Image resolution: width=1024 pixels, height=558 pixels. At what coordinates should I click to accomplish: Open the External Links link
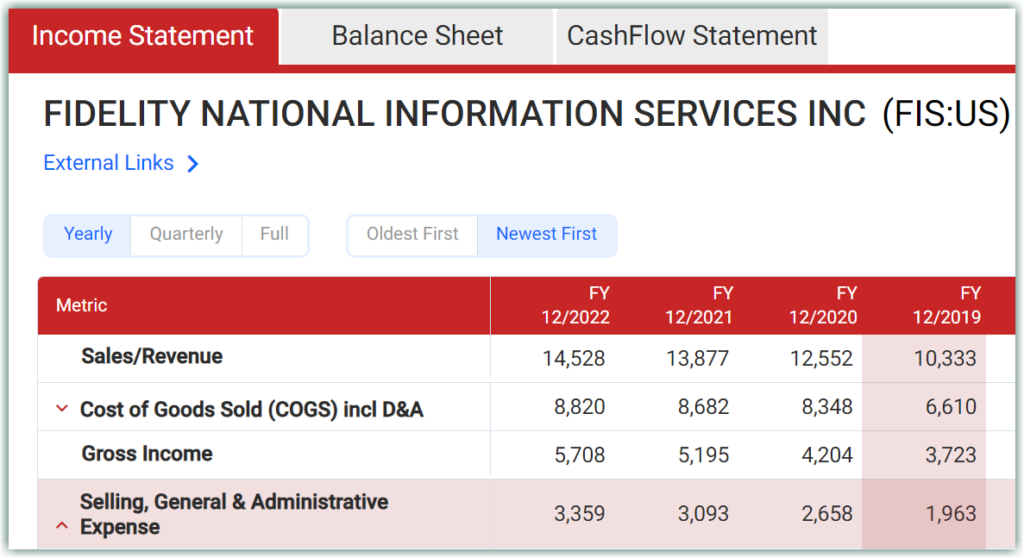click(108, 163)
